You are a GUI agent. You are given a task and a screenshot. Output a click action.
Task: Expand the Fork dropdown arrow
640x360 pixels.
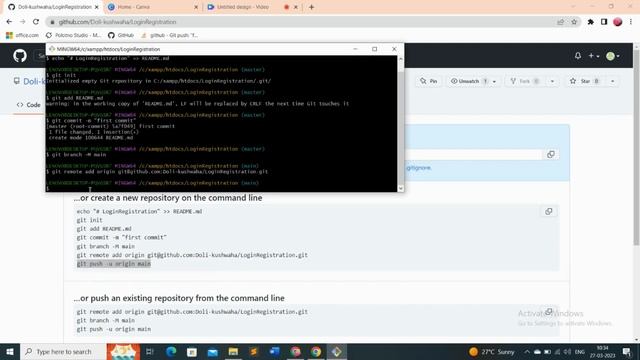(x=552, y=81)
